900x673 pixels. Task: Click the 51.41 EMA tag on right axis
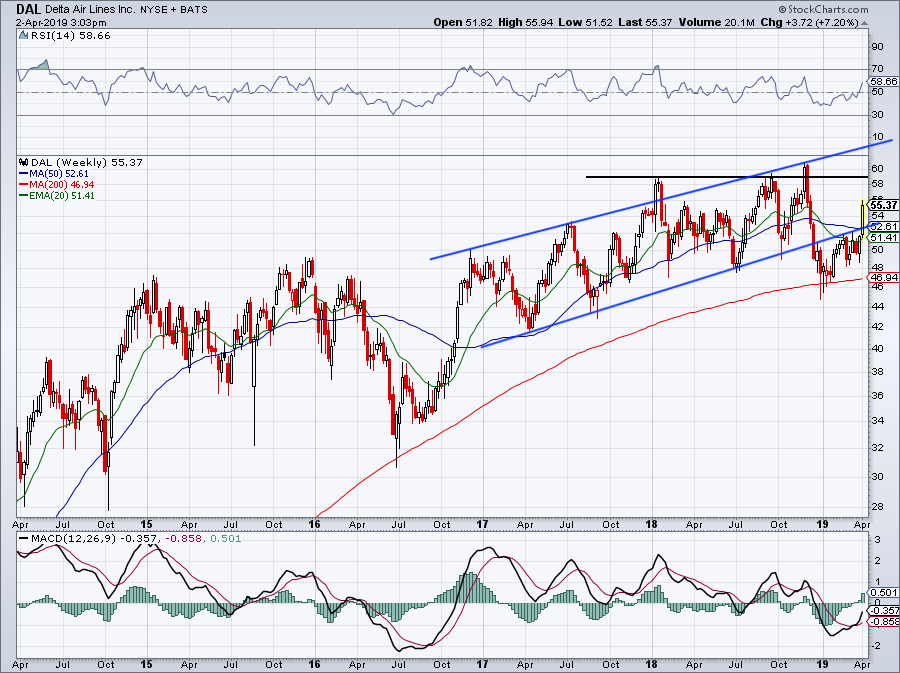coord(884,238)
